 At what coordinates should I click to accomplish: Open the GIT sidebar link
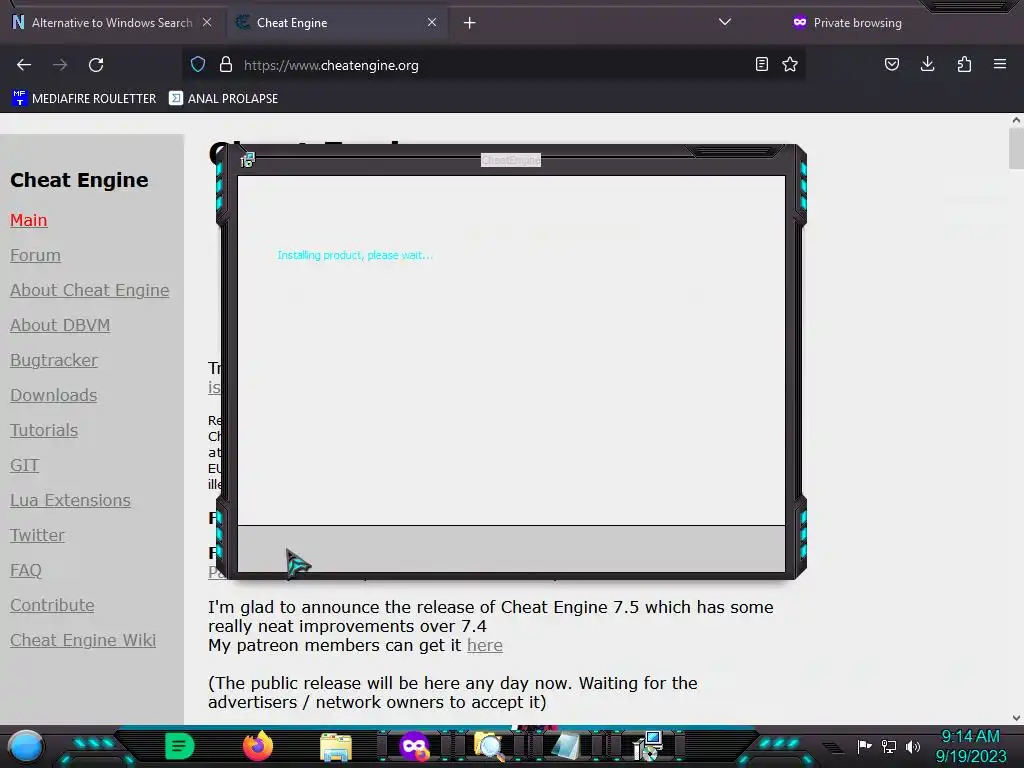point(25,466)
